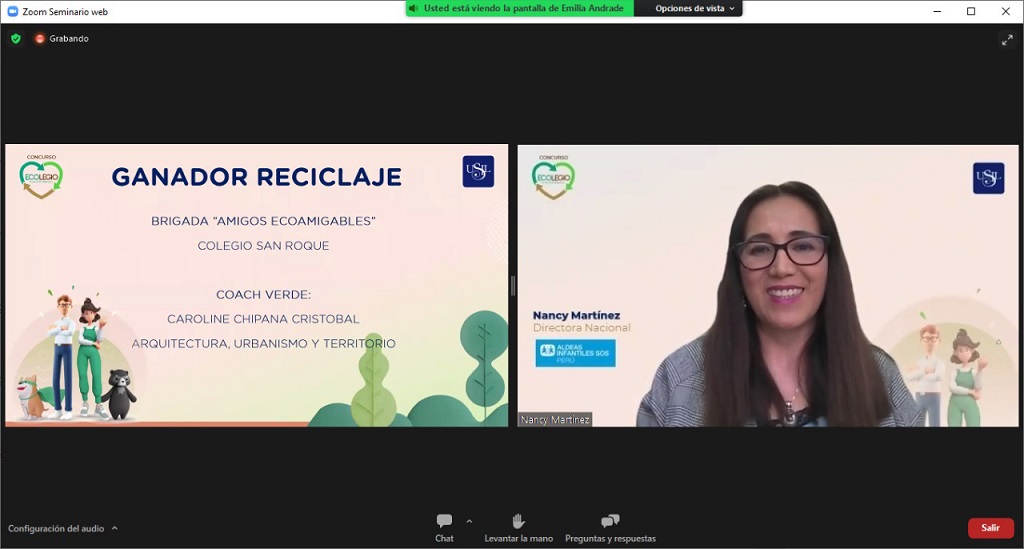Viewport: 1024px width, 549px height.
Task: Open the chevron next to Chat
Action: coord(469,521)
